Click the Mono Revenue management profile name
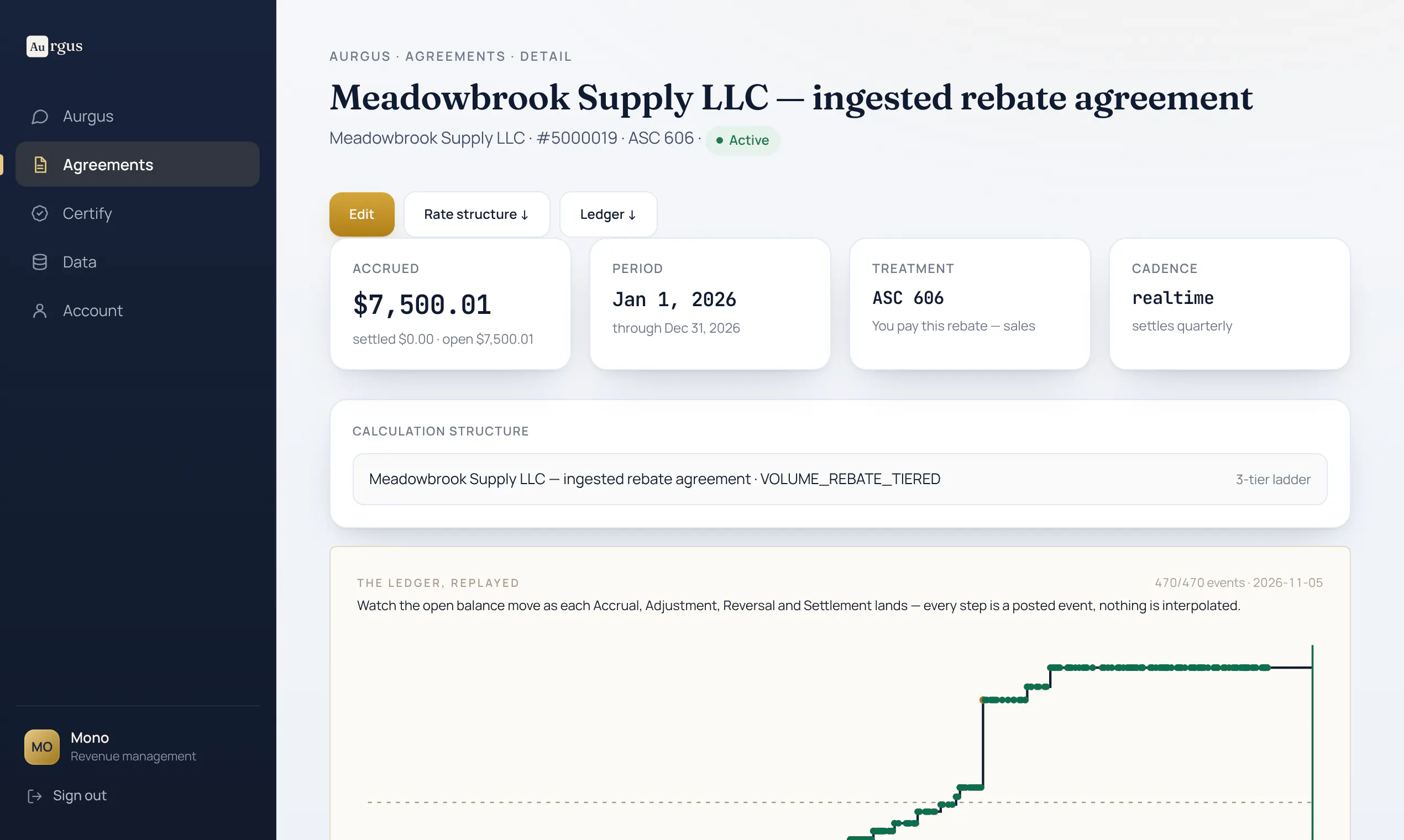The image size is (1404, 840). coord(133,747)
